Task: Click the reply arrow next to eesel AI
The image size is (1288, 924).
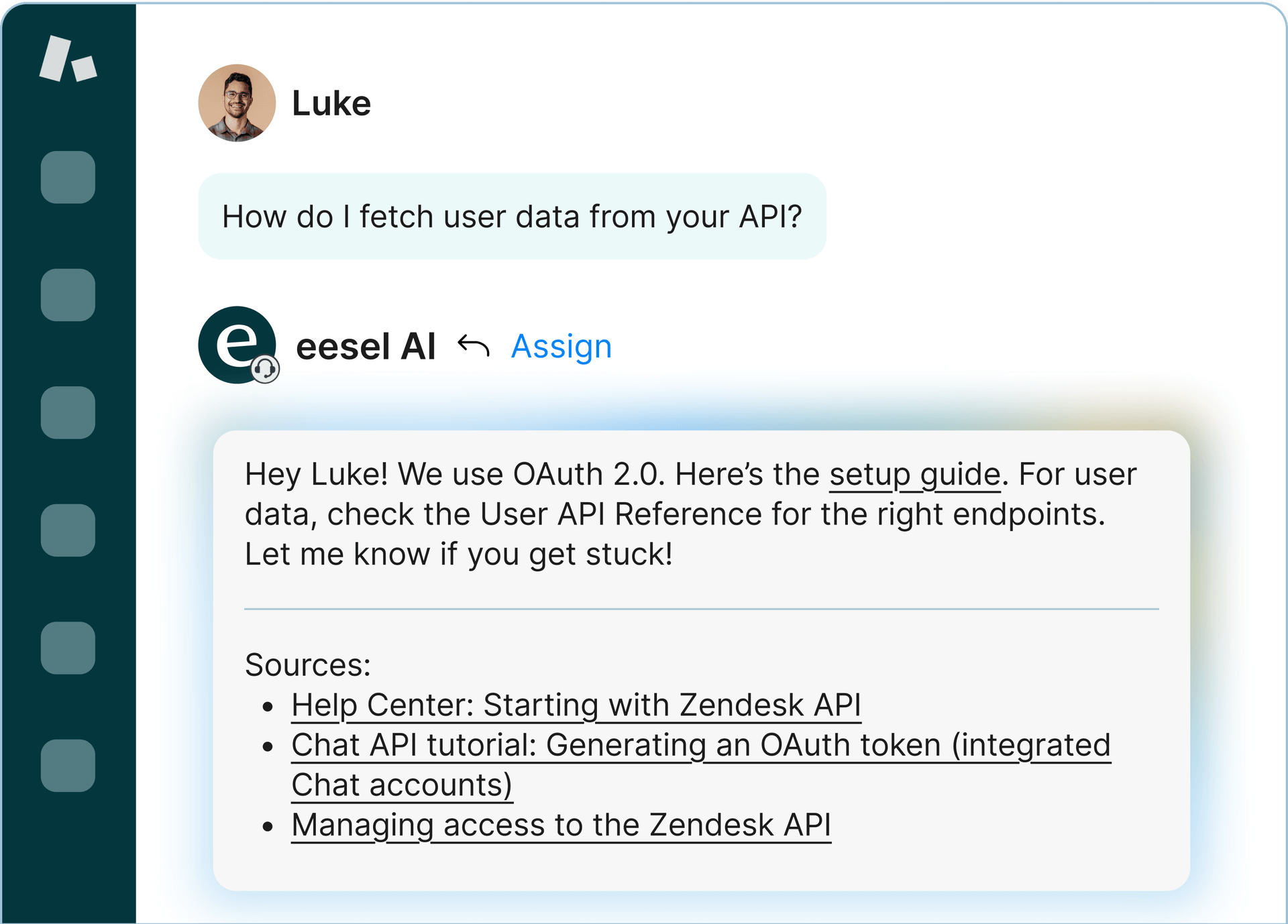Action: pyautogui.click(x=473, y=346)
